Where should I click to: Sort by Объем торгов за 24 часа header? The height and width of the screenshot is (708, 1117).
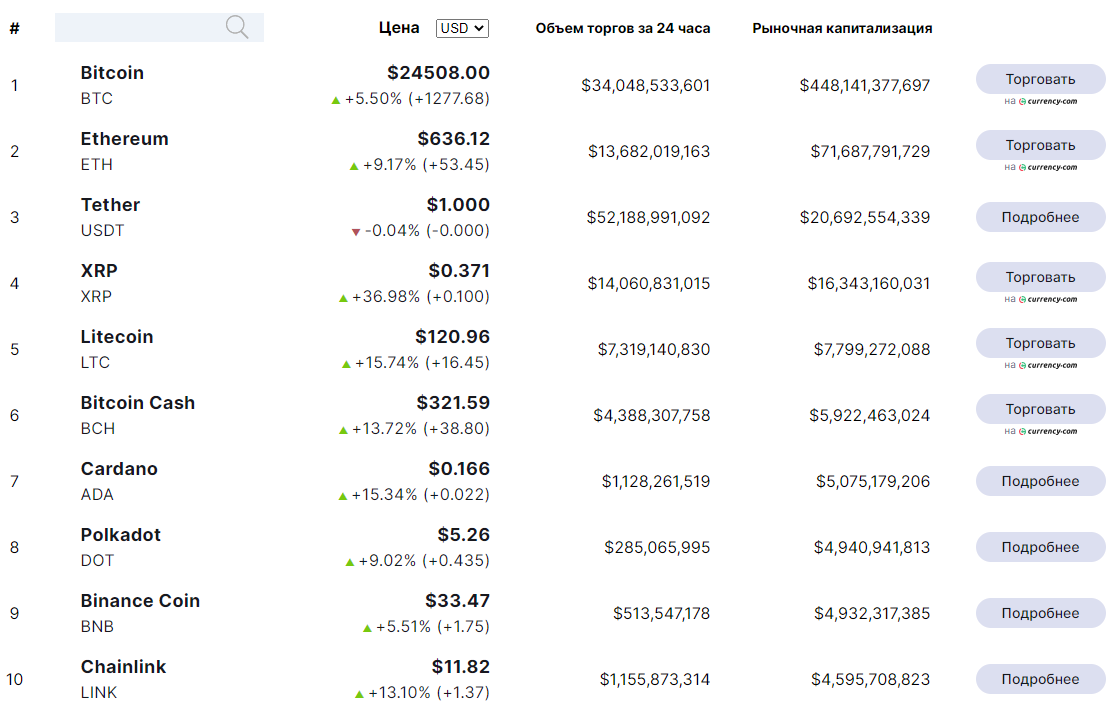[x=623, y=28]
